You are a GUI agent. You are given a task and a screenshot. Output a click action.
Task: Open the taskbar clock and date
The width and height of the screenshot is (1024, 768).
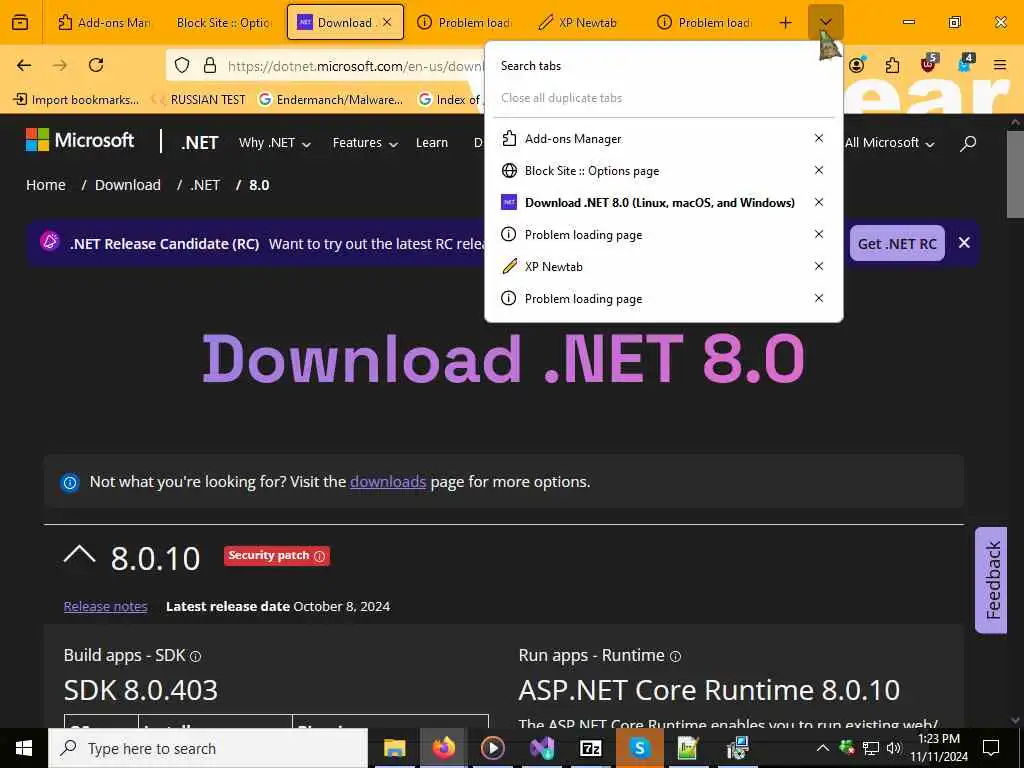[x=939, y=748]
